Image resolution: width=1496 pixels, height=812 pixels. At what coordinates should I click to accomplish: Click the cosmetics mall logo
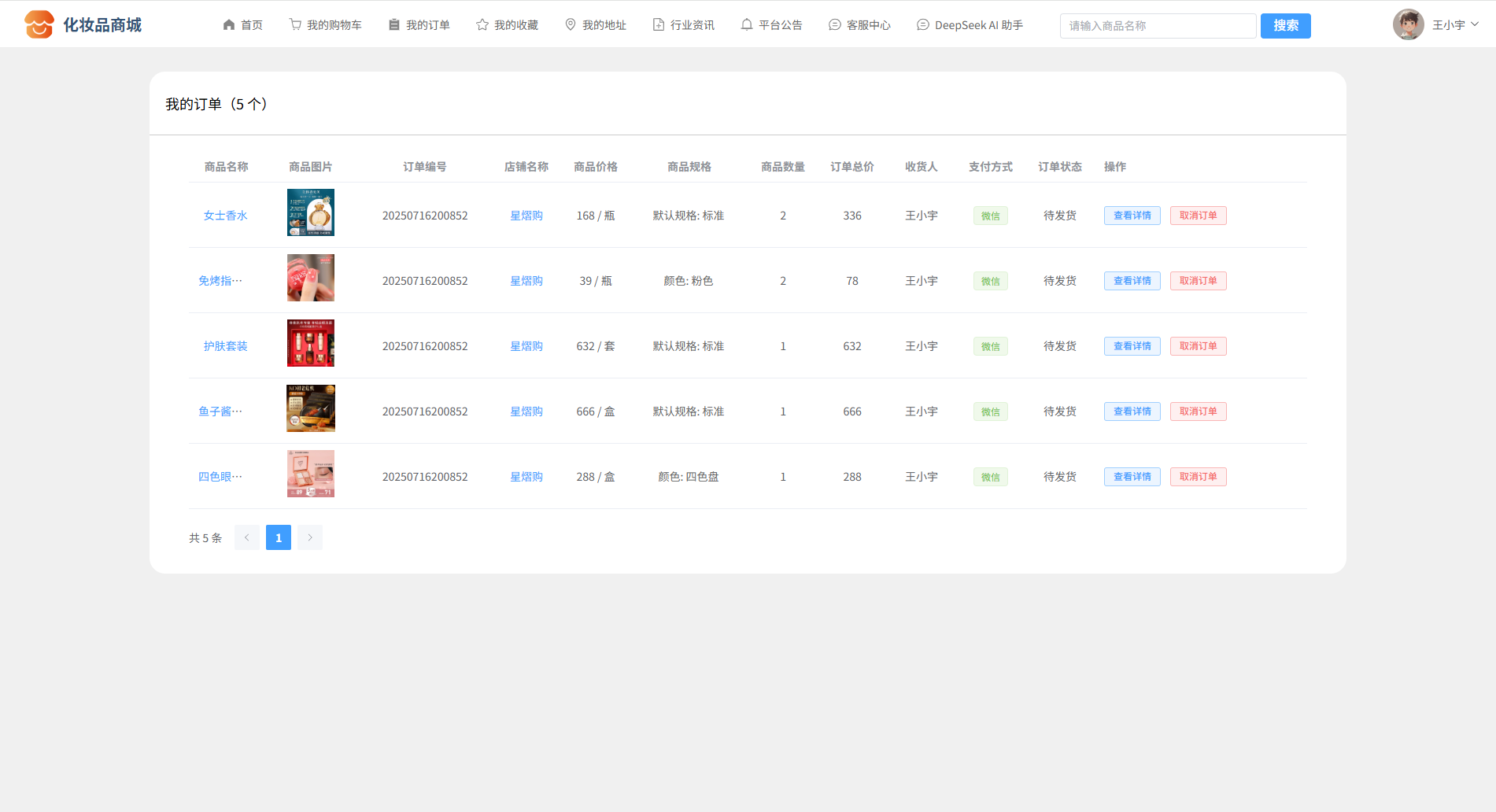click(39, 25)
